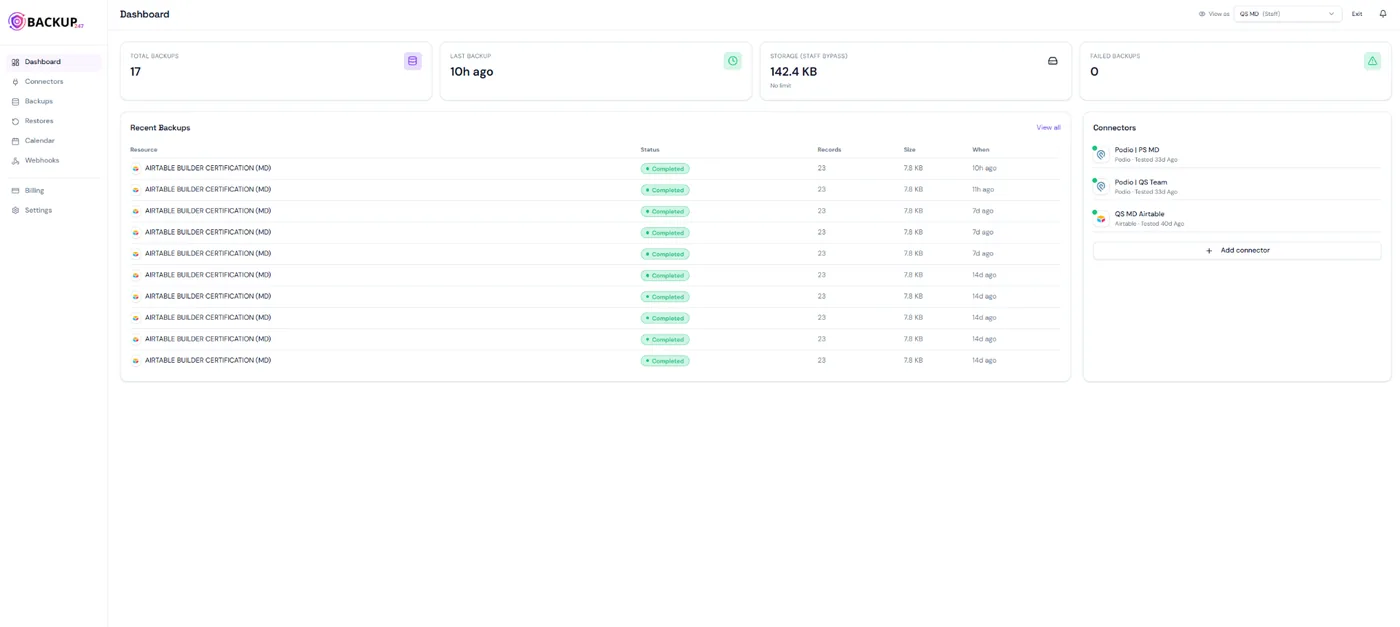Click the 10h ago cell in the backups table
1400x627 pixels.
click(x=984, y=168)
